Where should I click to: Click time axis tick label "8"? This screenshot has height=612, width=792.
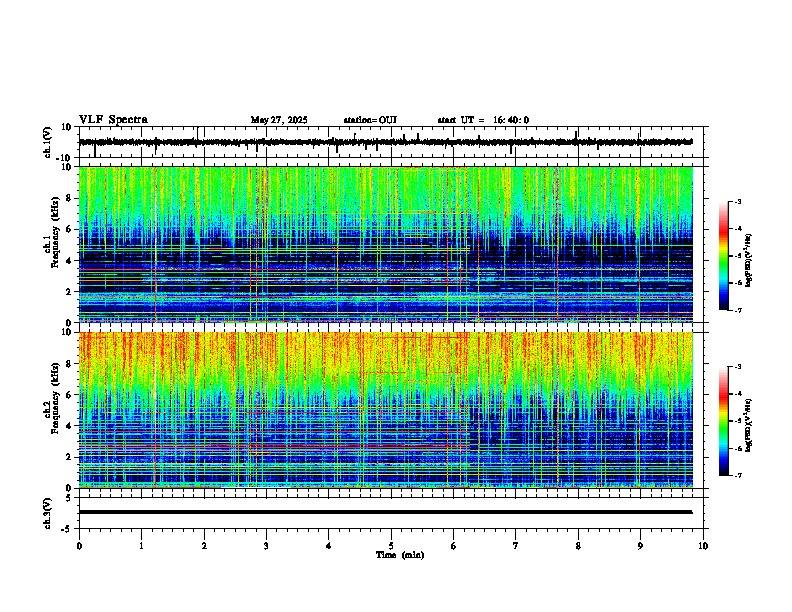coord(578,546)
